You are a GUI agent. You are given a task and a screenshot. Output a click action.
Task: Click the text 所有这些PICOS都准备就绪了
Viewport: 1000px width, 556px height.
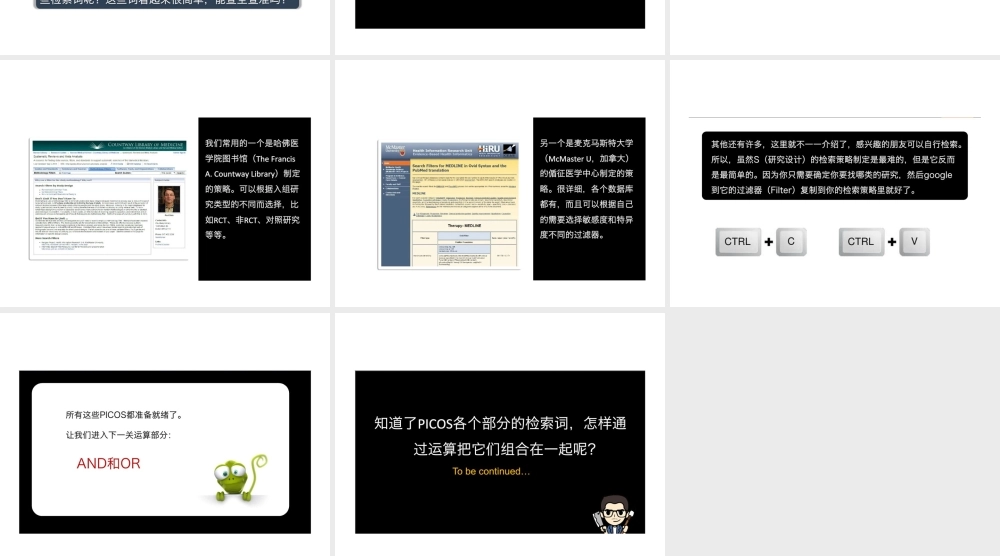(124, 415)
